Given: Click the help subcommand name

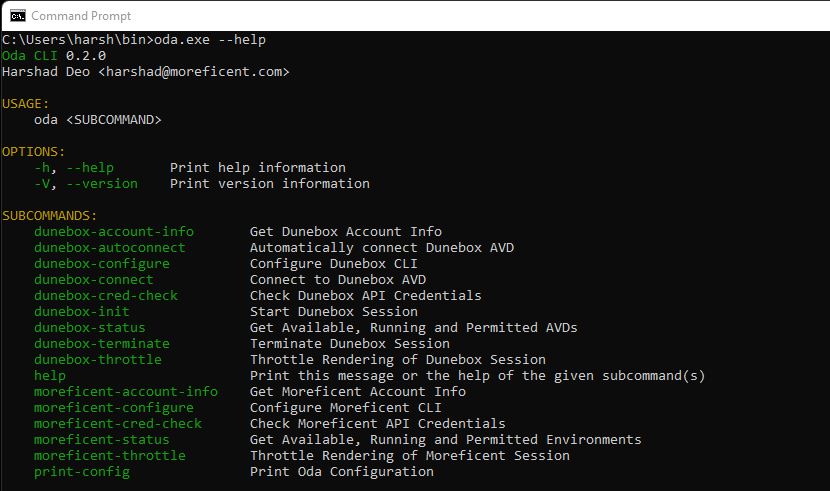Looking at the screenshot, I should point(50,376).
